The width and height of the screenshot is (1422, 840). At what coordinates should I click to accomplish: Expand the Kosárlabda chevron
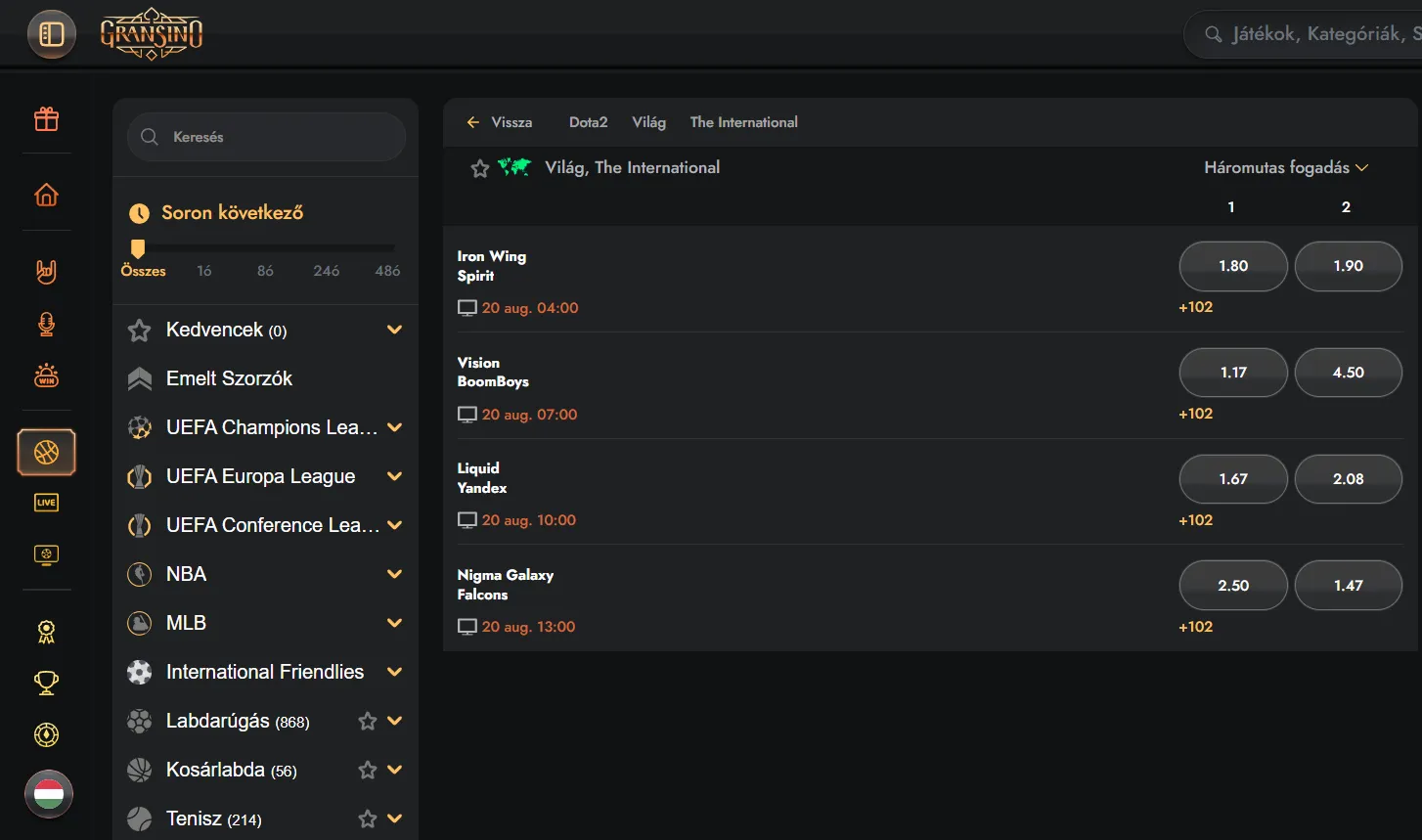(x=395, y=770)
